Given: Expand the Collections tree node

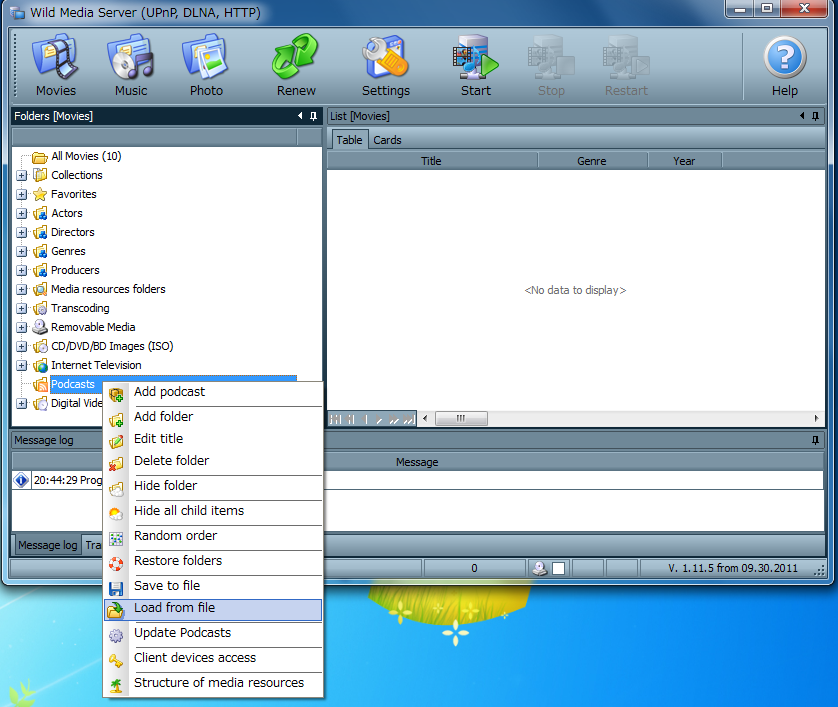Looking at the screenshot, I should 21,175.
